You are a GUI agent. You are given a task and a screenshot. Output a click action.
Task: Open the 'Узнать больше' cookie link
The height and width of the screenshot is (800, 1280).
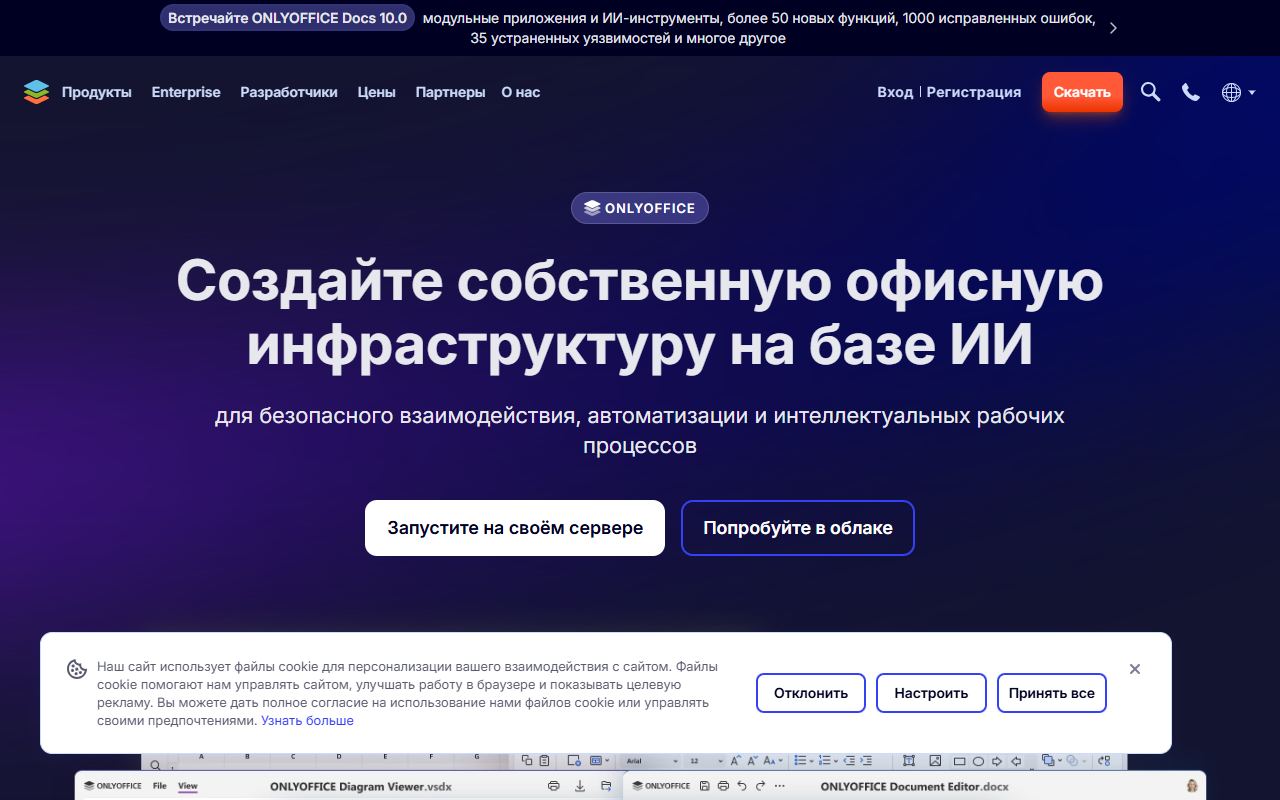pyautogui.click(x=307, y=720)
